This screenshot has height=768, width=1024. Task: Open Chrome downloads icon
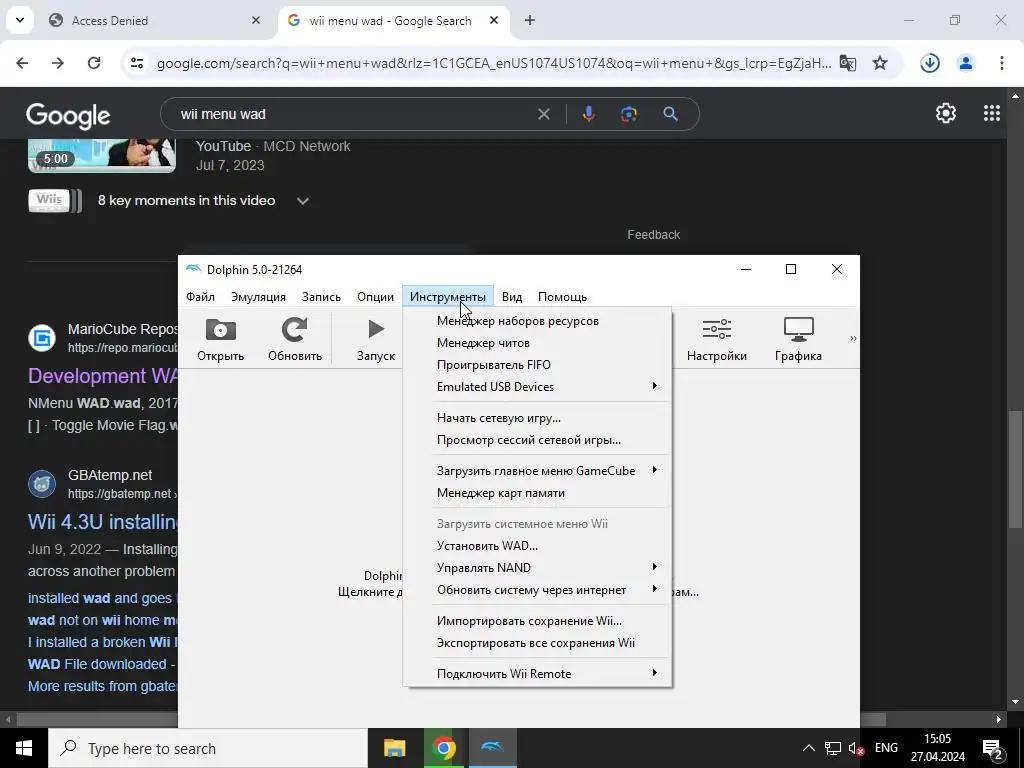930,63
